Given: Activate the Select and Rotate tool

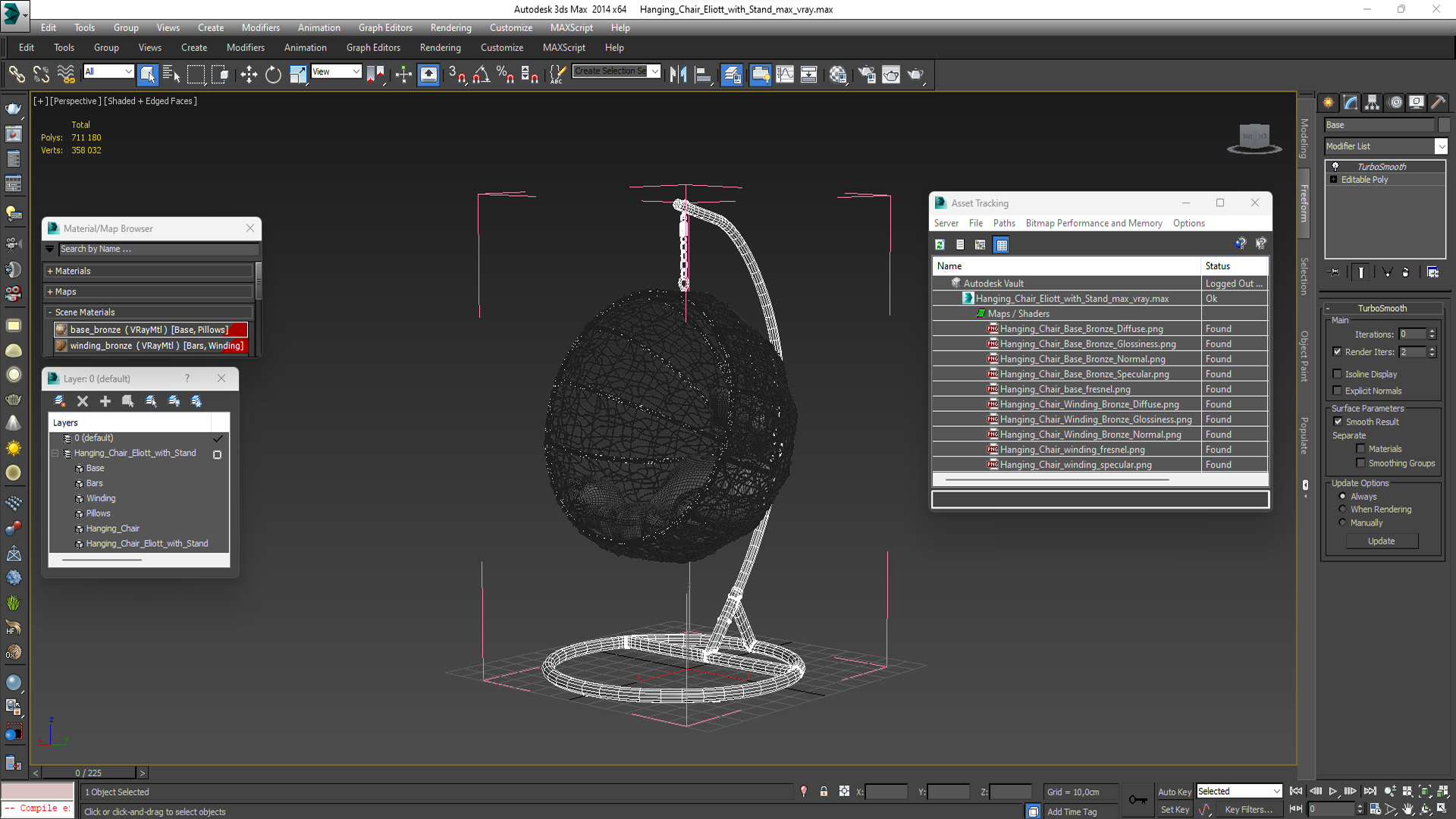Looking at the screenshot, I should [x=273, y=74].
